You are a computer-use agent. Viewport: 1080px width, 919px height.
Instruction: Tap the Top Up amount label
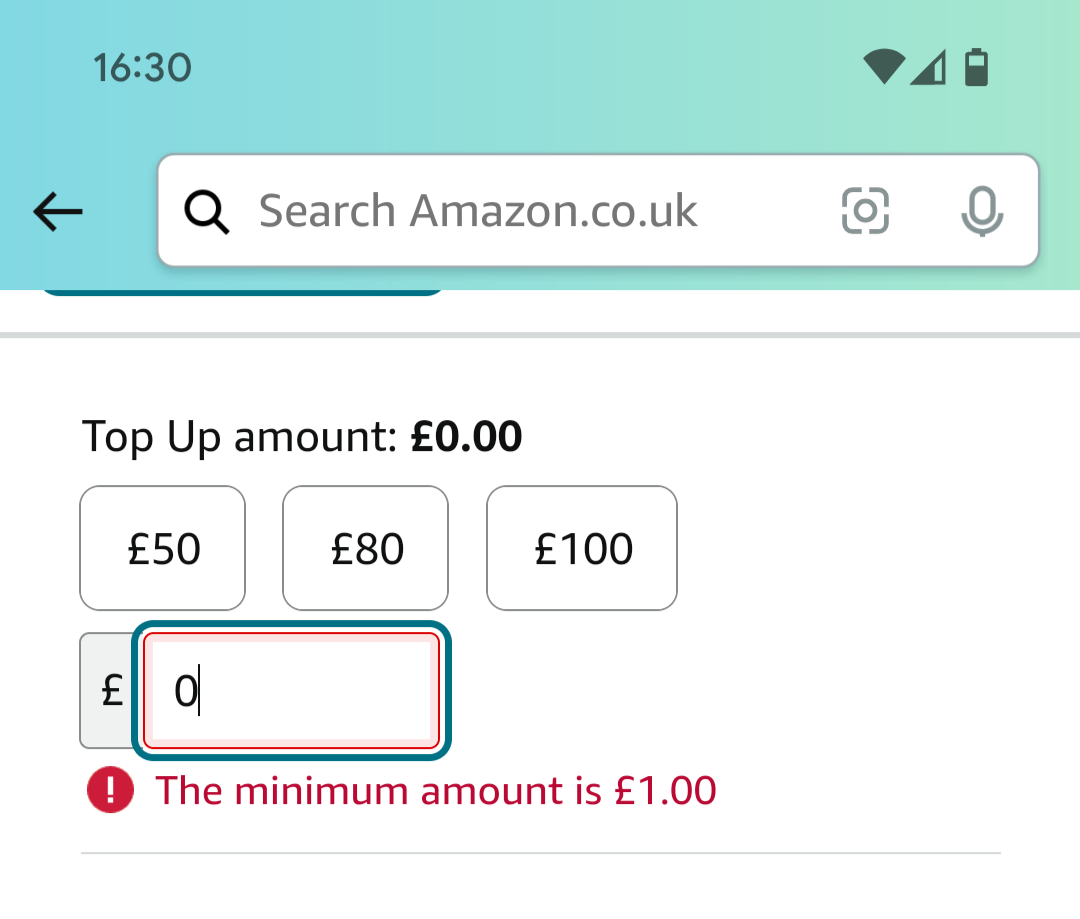pos(240,437)
